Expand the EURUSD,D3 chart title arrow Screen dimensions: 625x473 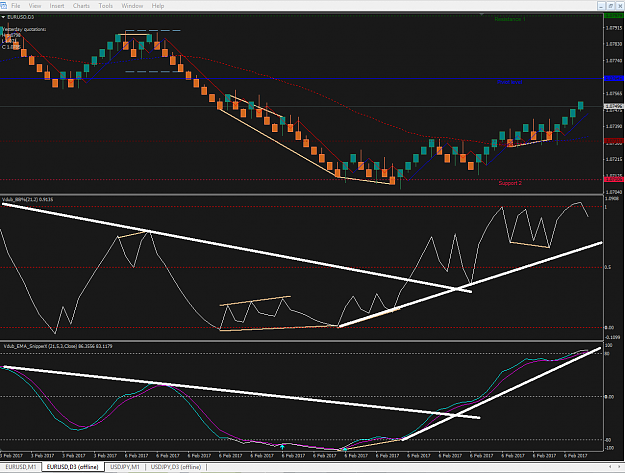point(3,17)
